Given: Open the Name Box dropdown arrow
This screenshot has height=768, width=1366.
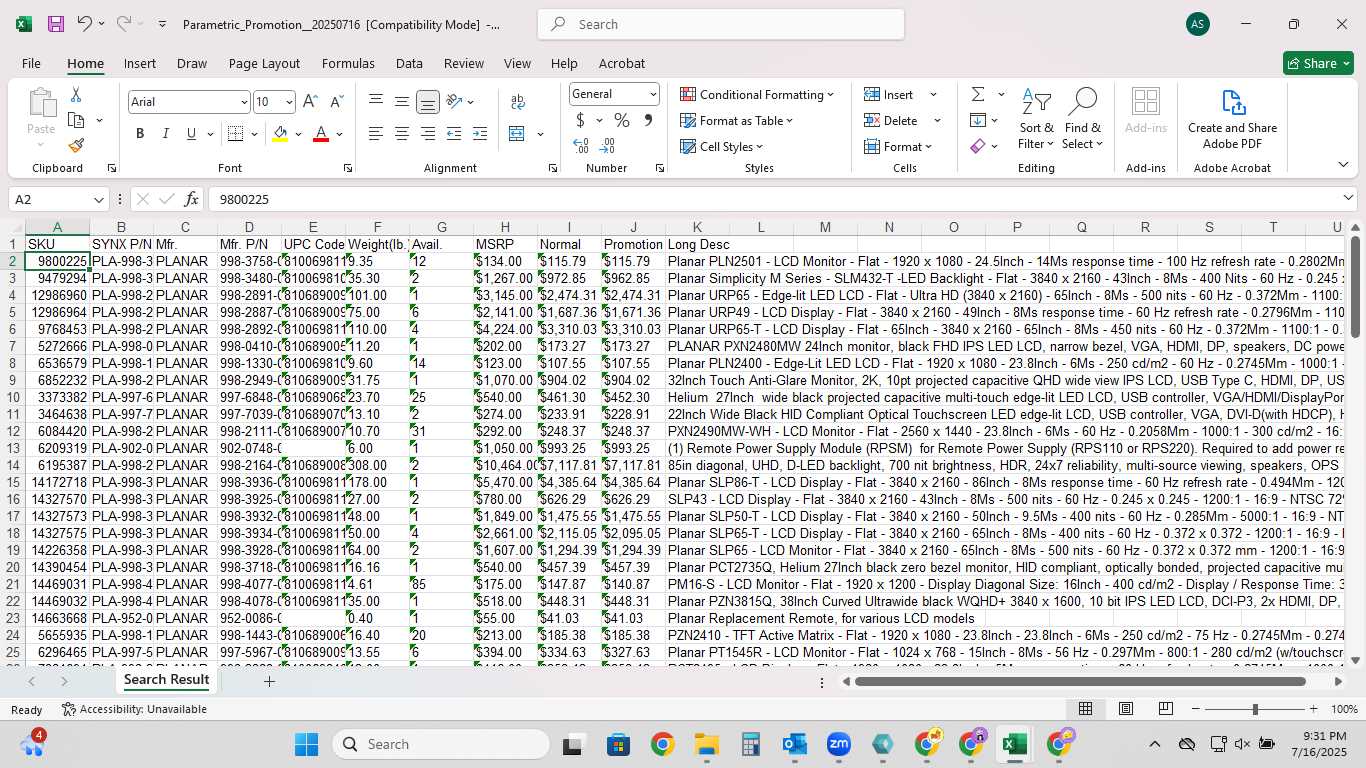Looking at the screenshot, I should 98,200.
